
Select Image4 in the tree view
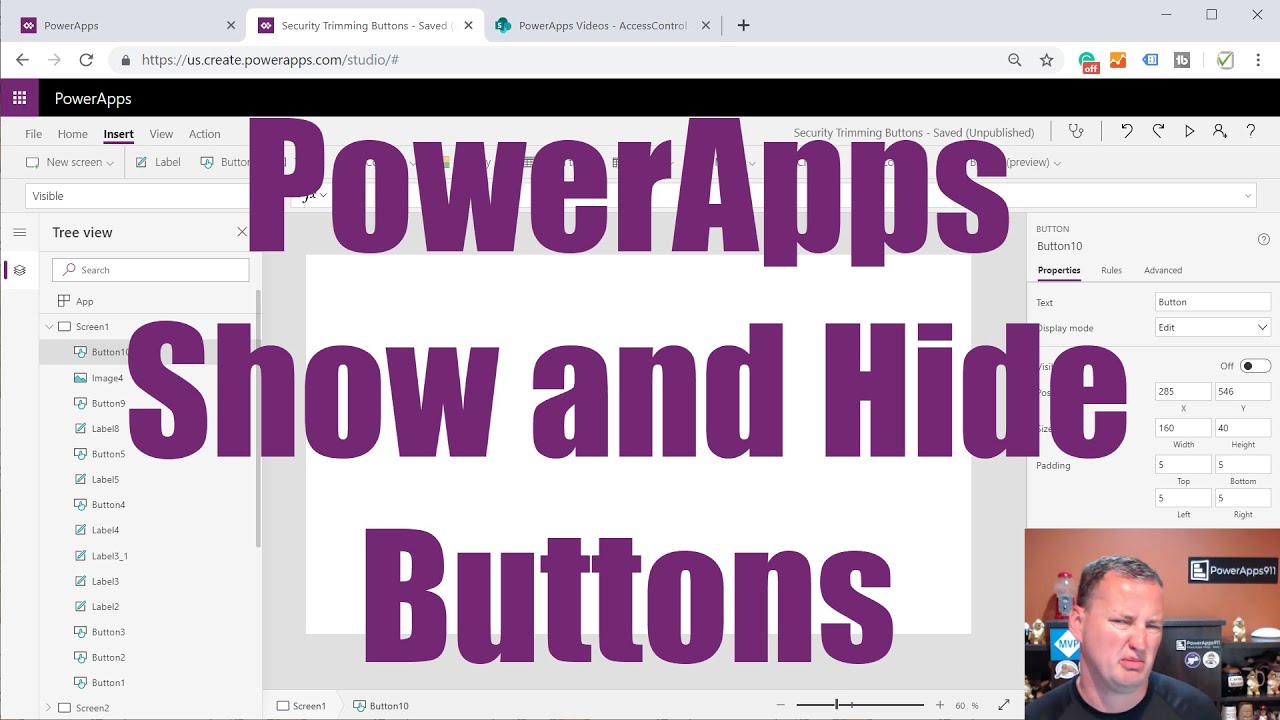[x=107, y=378]
